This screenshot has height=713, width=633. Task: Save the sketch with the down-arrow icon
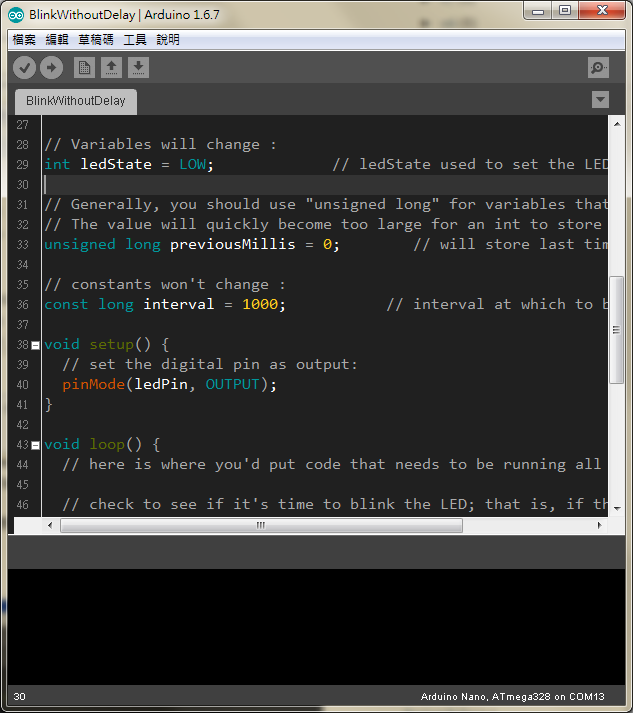click(138, 68)
